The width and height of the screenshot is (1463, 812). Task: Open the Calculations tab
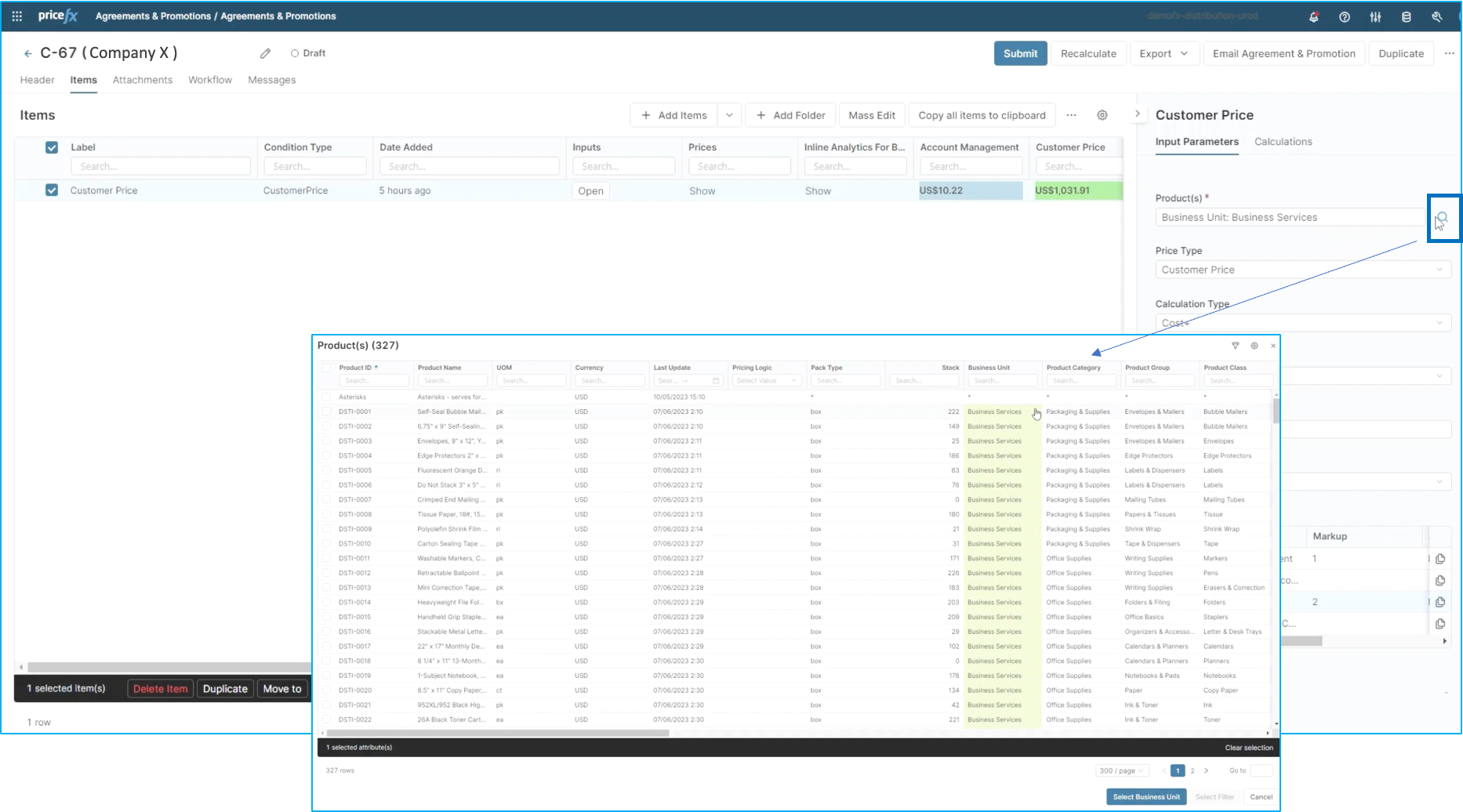pyautogui.click(x=1283, y=142)
